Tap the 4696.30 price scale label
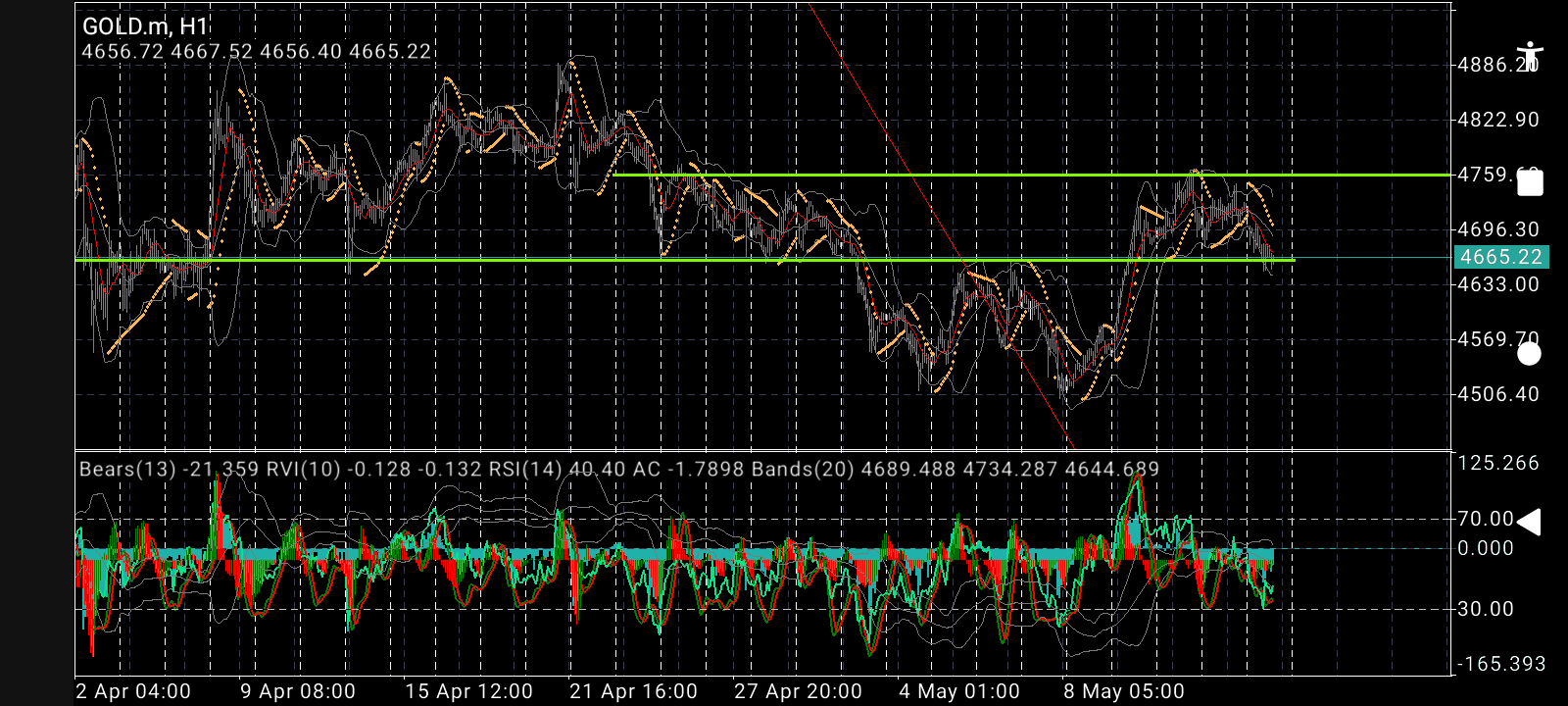 point(1498,229)
